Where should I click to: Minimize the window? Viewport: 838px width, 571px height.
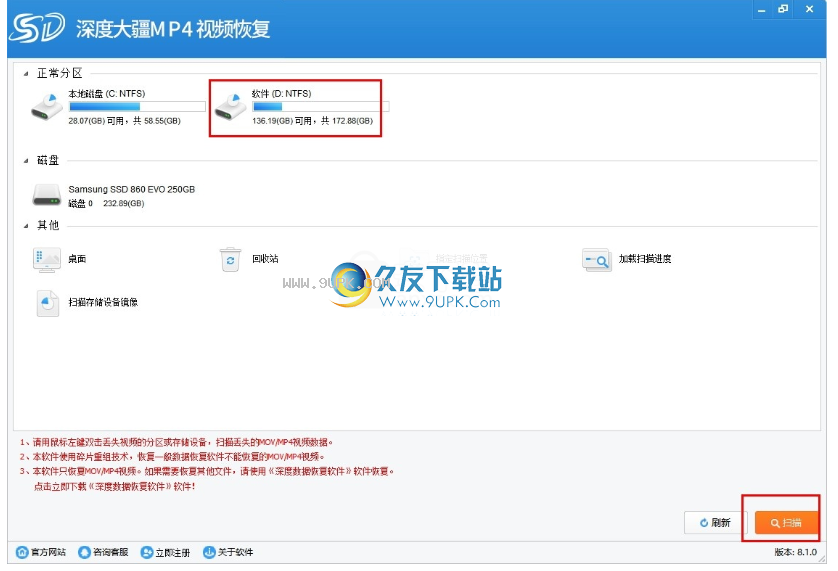point(762,10)
